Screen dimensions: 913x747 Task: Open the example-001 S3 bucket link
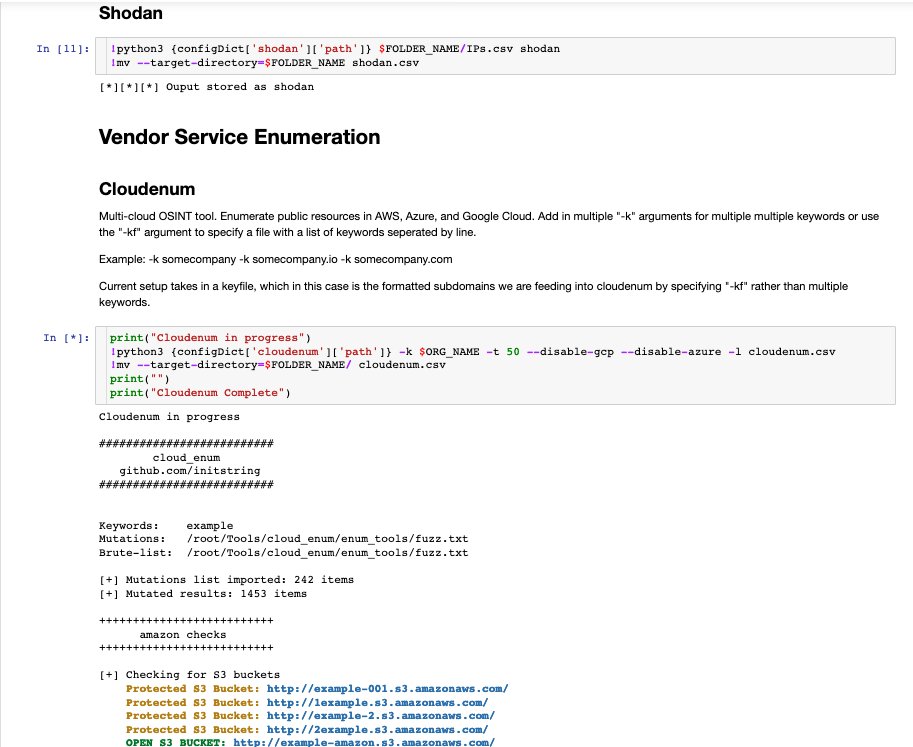(x=387, y=688)
